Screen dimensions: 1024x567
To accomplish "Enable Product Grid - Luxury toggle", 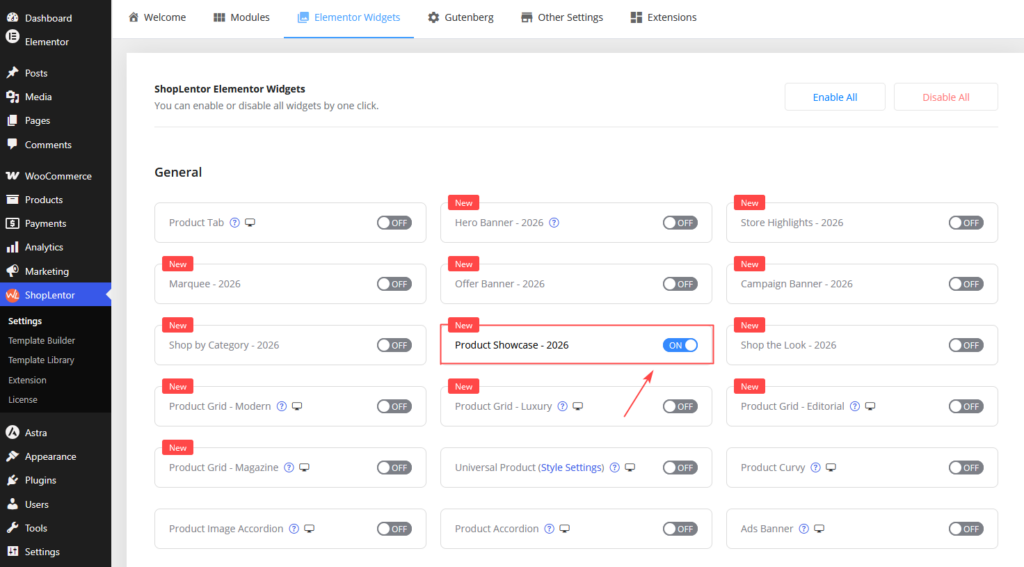I will coord(680,406).
